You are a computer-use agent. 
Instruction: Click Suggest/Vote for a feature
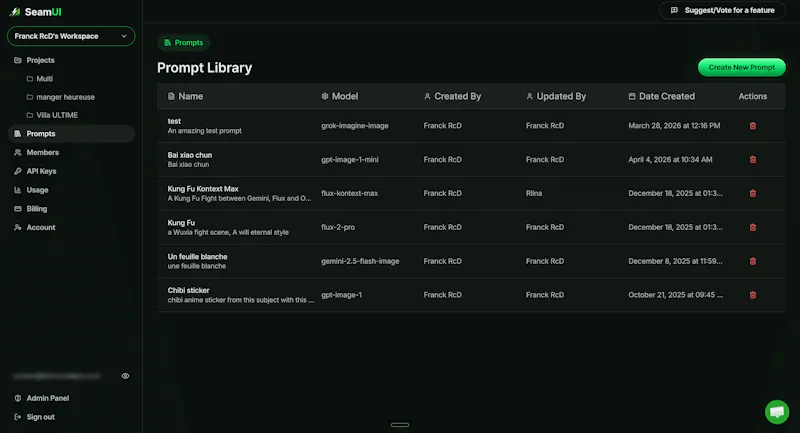[722, 10]
